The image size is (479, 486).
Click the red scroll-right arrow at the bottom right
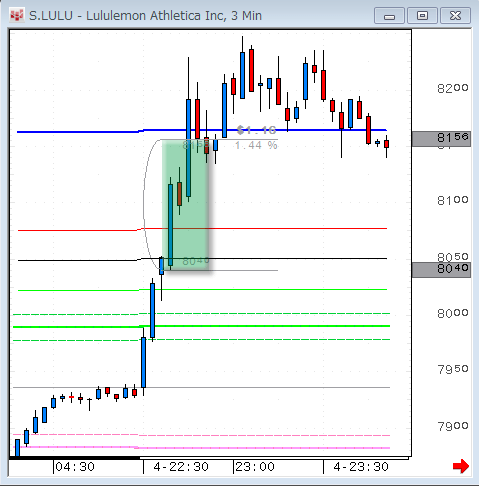pyautogui.click(x=461, y=466)
